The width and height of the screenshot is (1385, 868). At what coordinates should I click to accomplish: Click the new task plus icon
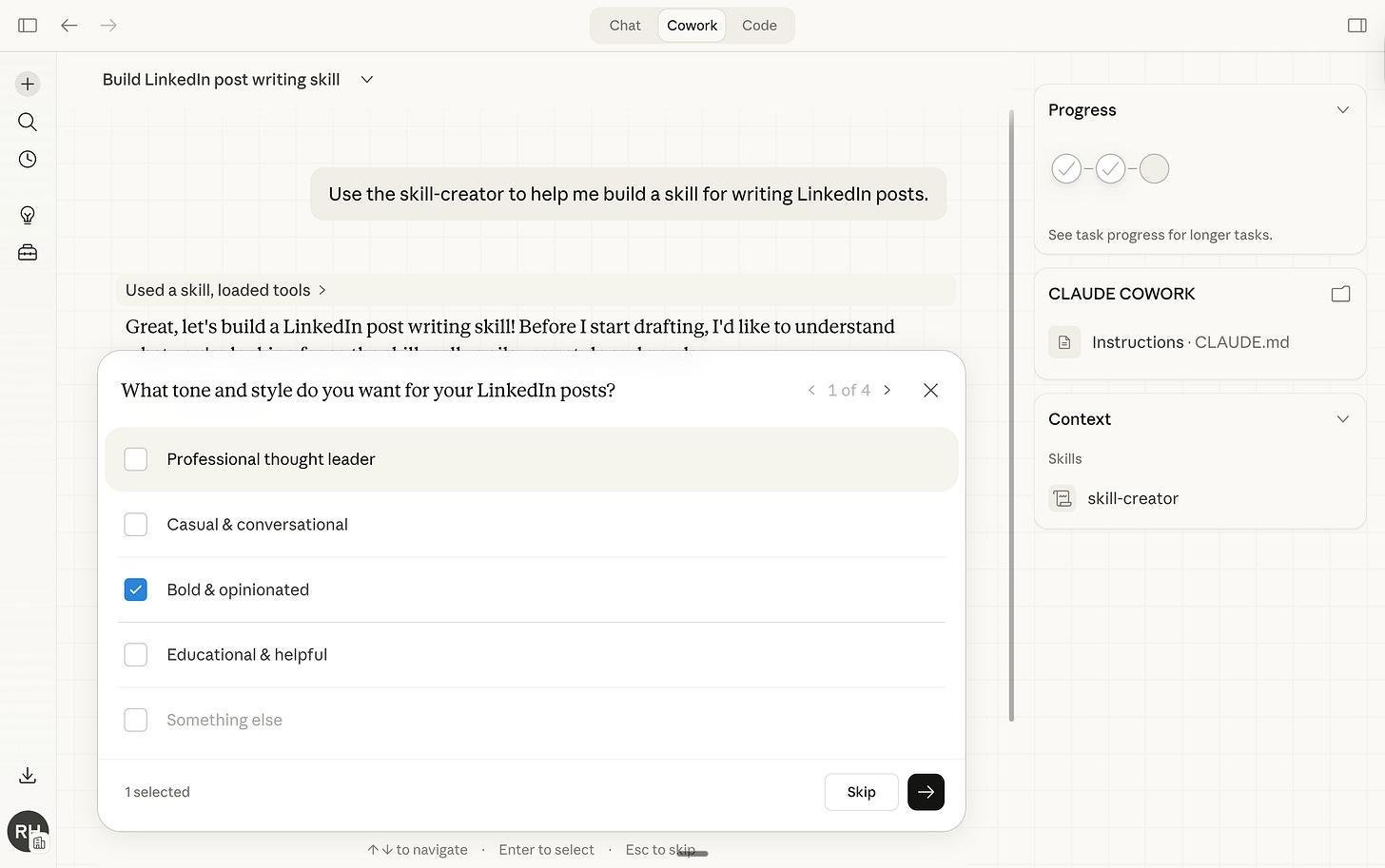28,85
